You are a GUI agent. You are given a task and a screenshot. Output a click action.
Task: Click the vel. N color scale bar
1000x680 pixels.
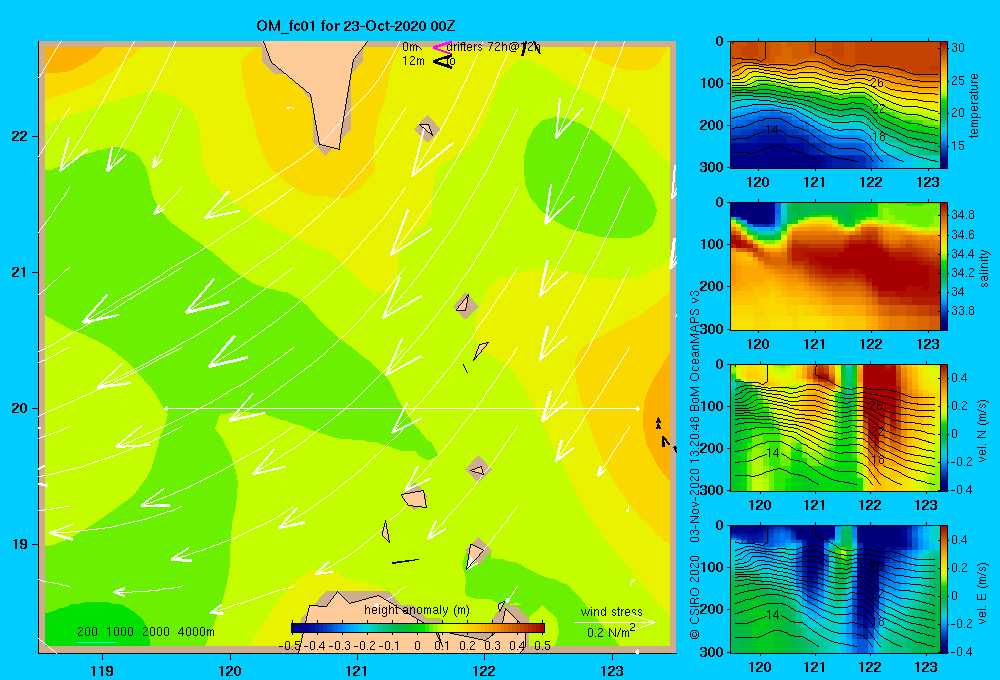pos(944,428)
